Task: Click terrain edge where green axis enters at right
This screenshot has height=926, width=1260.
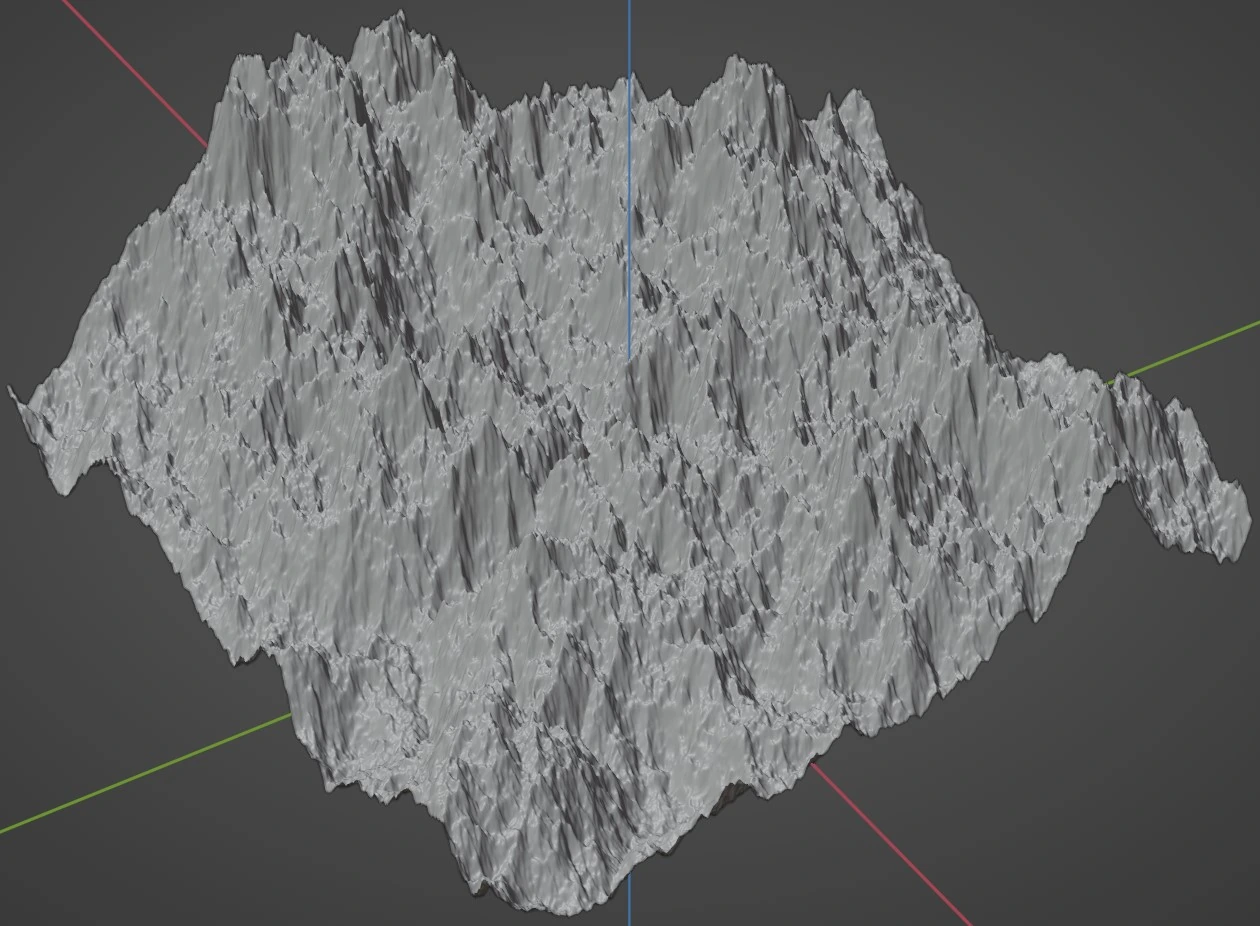Action: tap(1112, 380)
